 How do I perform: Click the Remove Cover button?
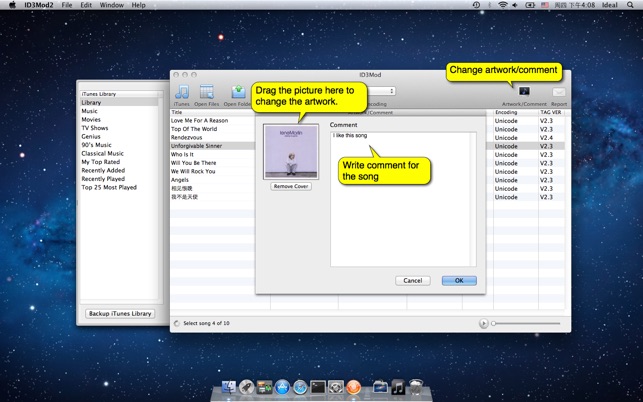[291, 186]
